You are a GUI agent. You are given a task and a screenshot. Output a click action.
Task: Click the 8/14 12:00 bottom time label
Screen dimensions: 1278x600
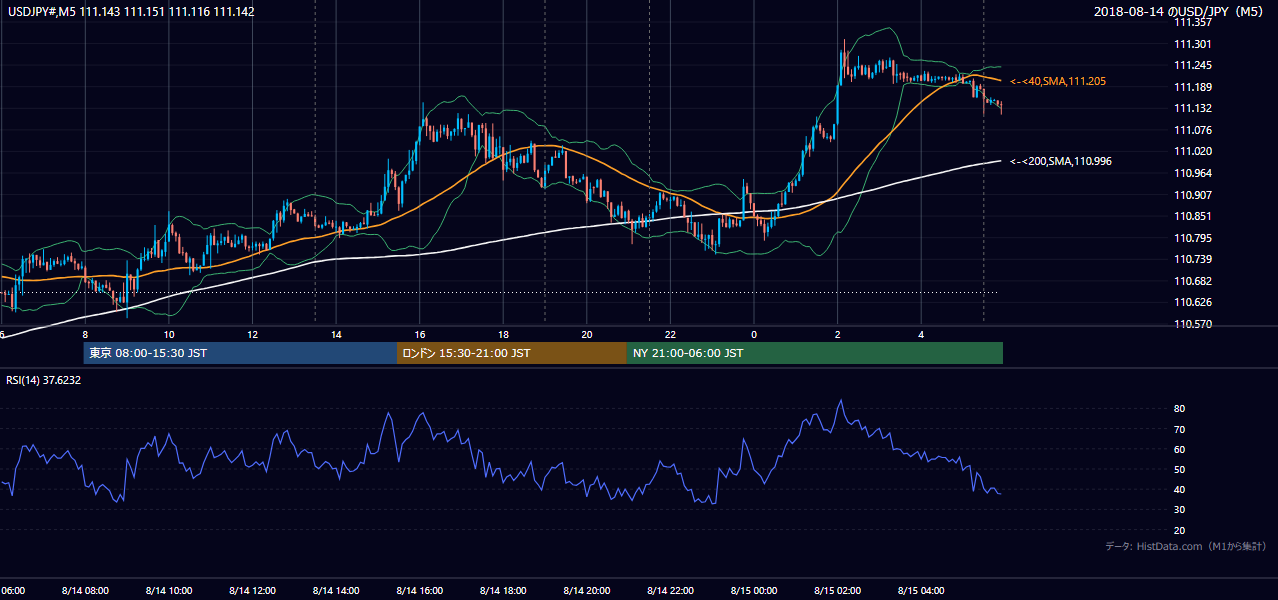252,590
